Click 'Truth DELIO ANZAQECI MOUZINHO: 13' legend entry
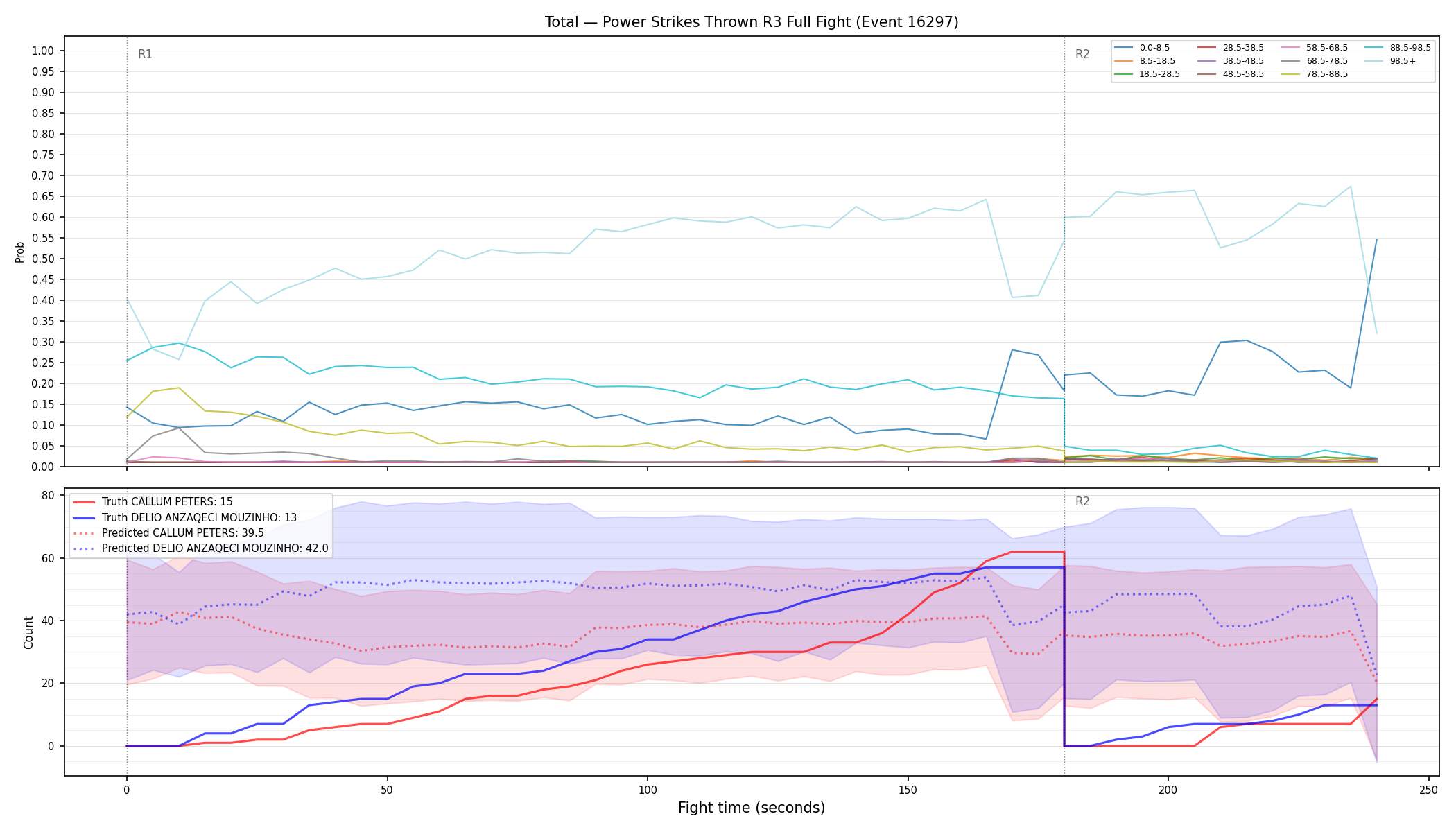 coord(185,518)
